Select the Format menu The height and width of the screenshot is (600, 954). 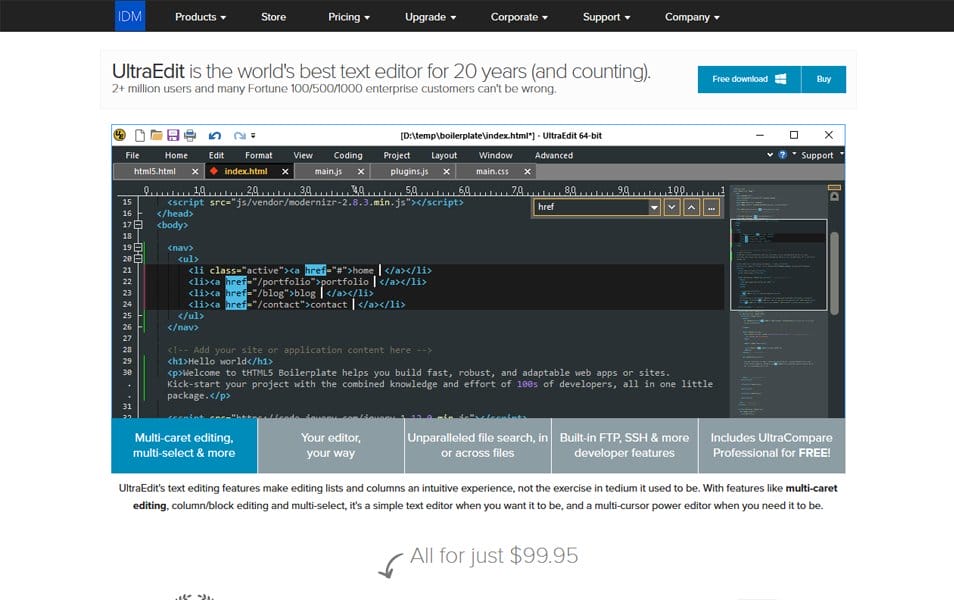(259, 155)
